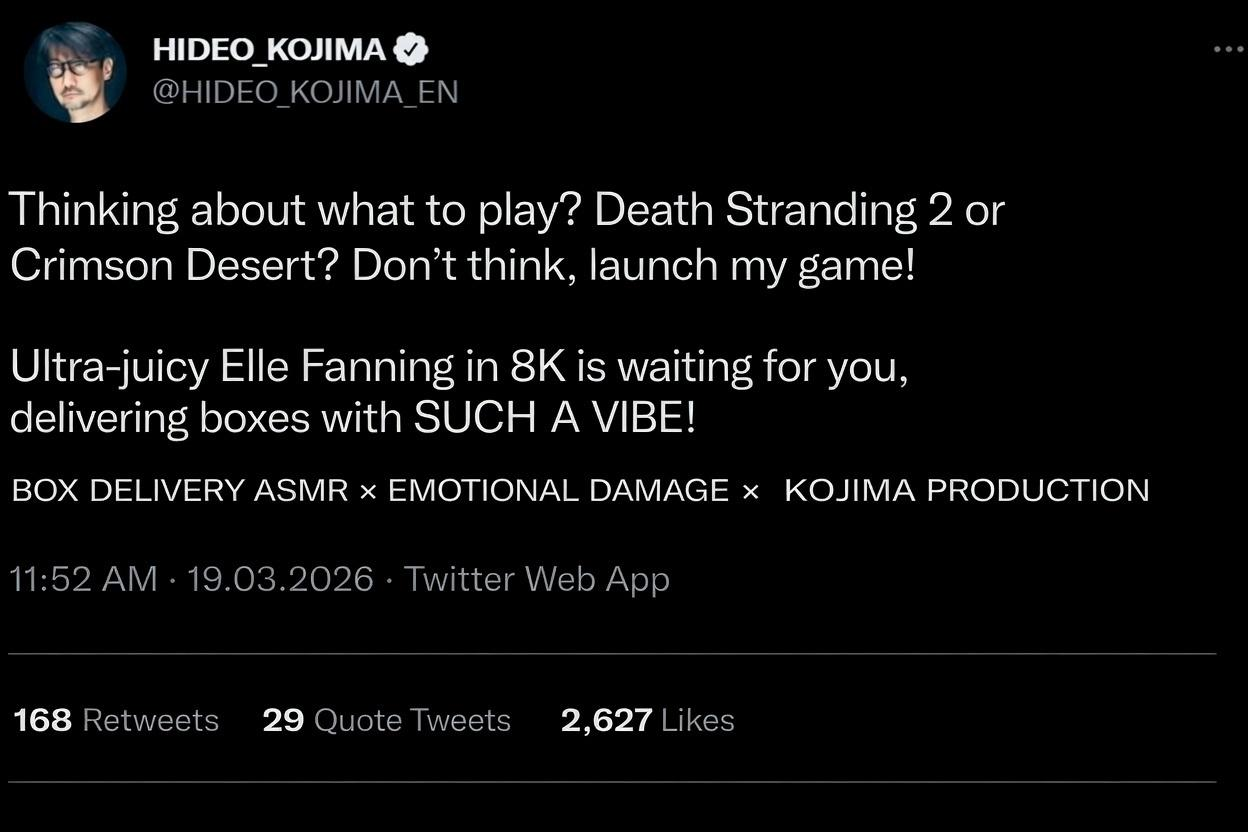
Task: Click the "EMOTIONAL DAMAGE" text
Action: tap(558, 491)
